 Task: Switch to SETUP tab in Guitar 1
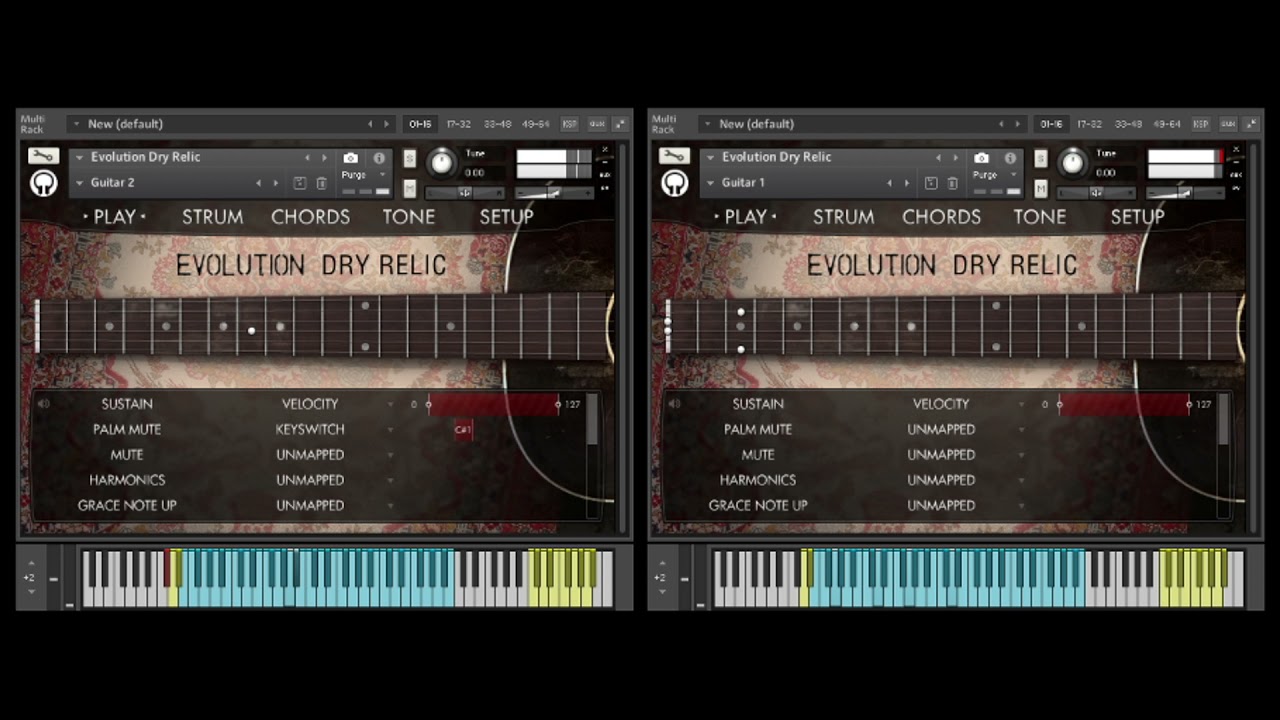pyautogui.click(x=1137, y=217)
